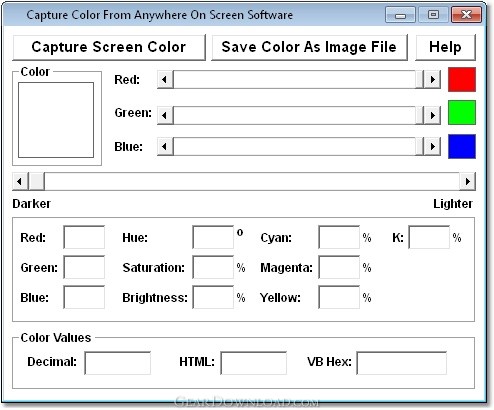
Task: Click the Yellow input field
Action: (x=339, y=297)
